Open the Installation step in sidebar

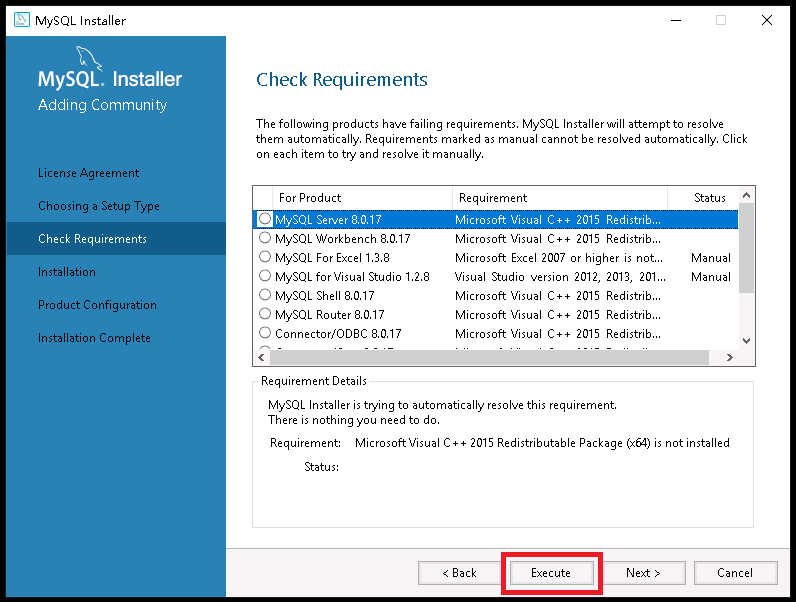coord(67,272)
